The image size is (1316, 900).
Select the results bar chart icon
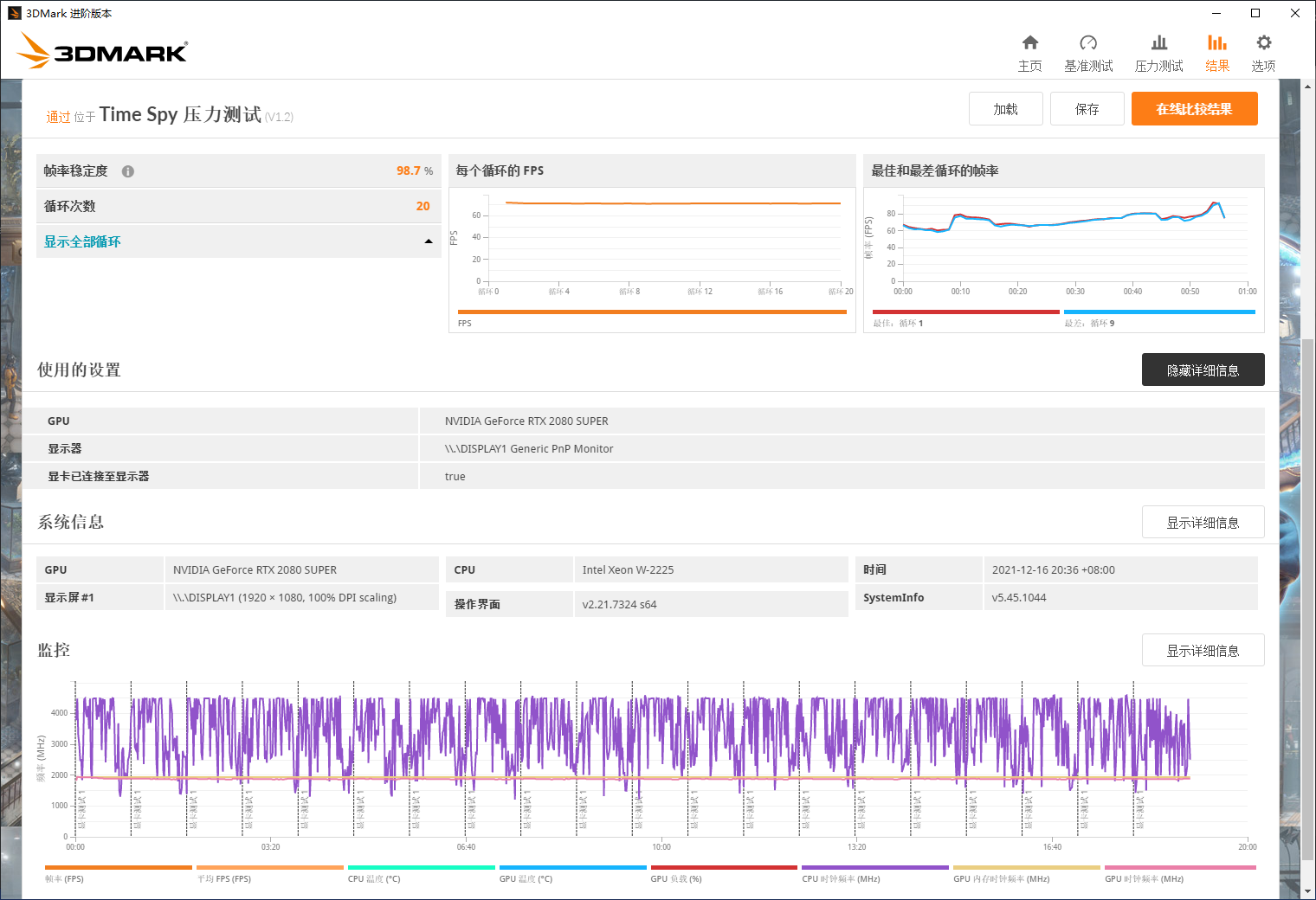pyautogui.click(x=1217, y=43)
